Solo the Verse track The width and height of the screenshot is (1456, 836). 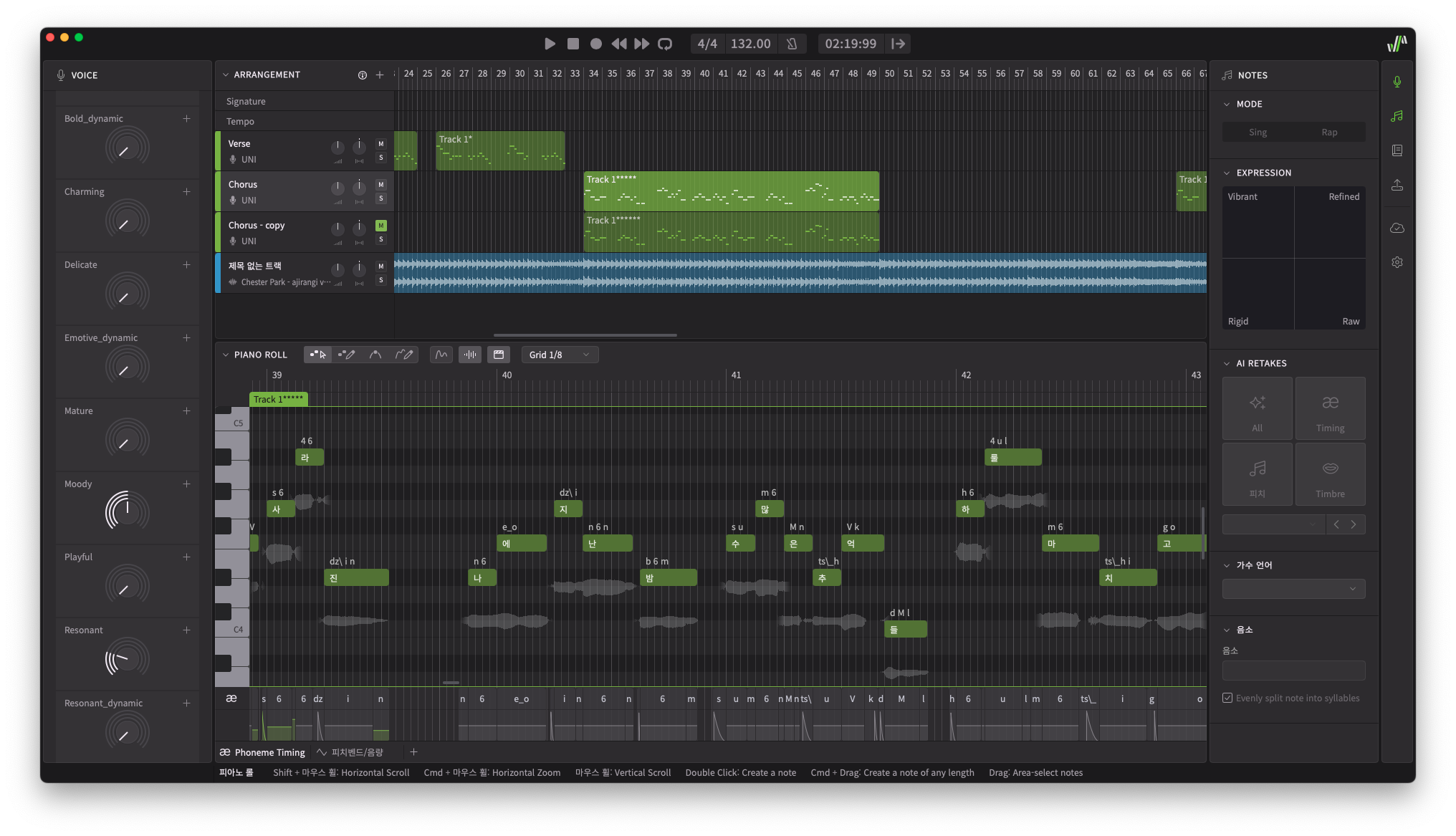pos(380,158)
